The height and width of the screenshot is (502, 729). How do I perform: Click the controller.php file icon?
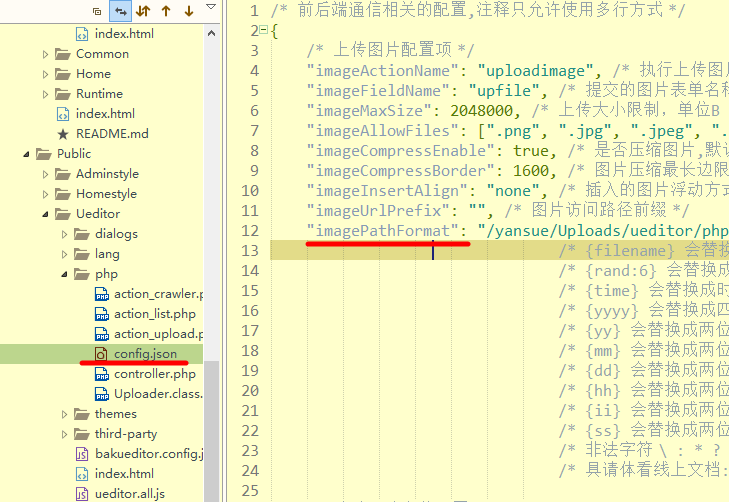102,374
